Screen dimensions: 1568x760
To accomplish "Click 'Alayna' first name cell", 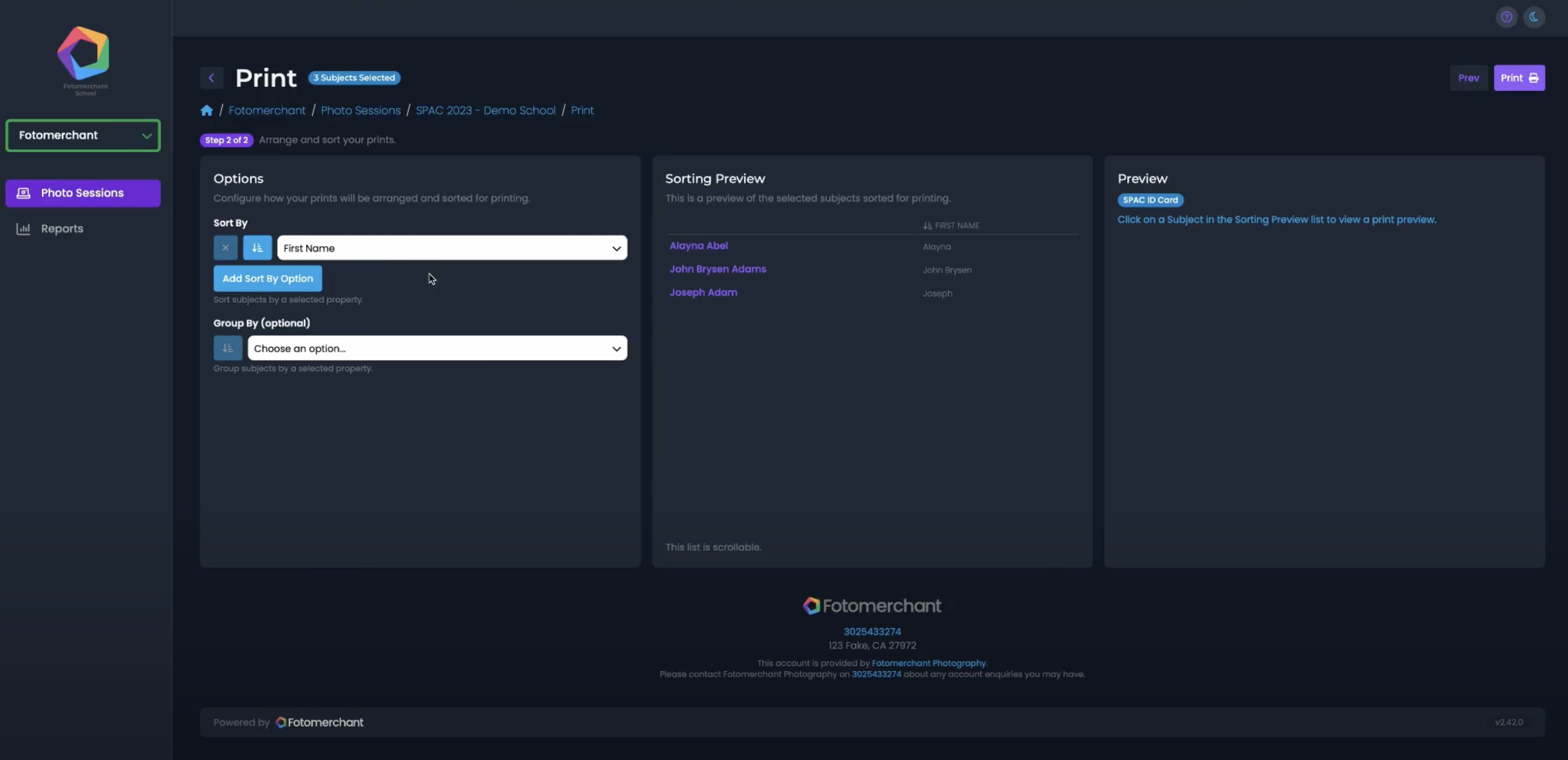I will pyautogui.click(x=937, y=247).
